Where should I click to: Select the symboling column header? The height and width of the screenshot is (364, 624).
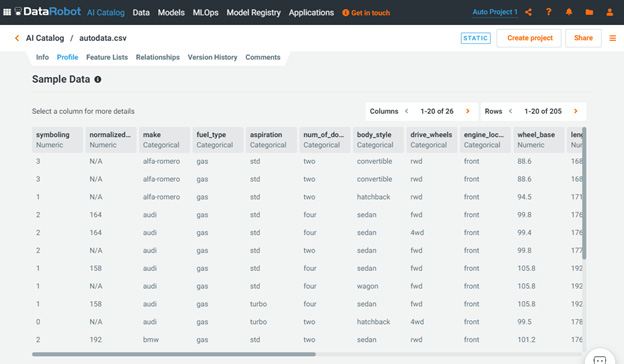click(57, 140)
